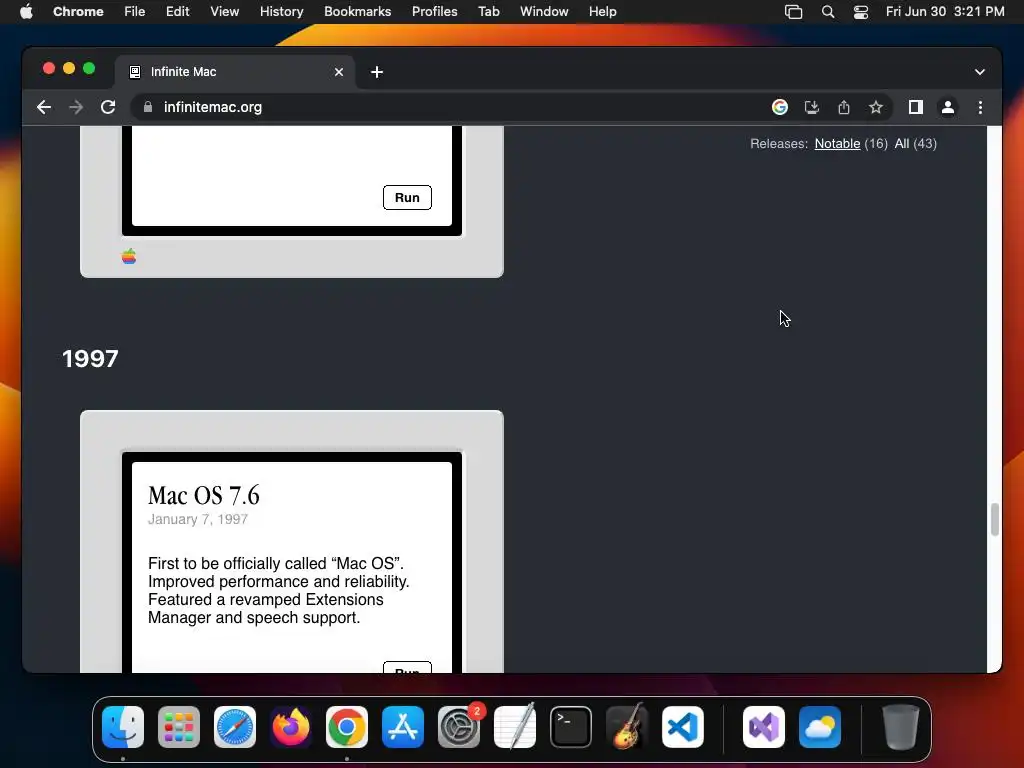Open the Profiles menu

tap(434, 12)
